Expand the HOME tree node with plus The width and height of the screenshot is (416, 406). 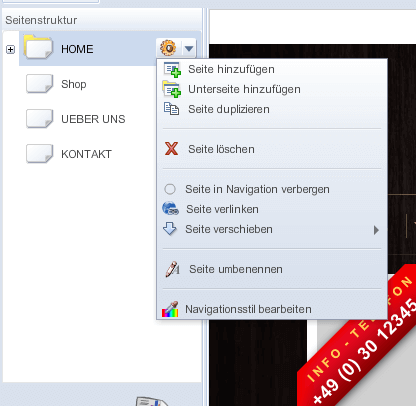10,49
